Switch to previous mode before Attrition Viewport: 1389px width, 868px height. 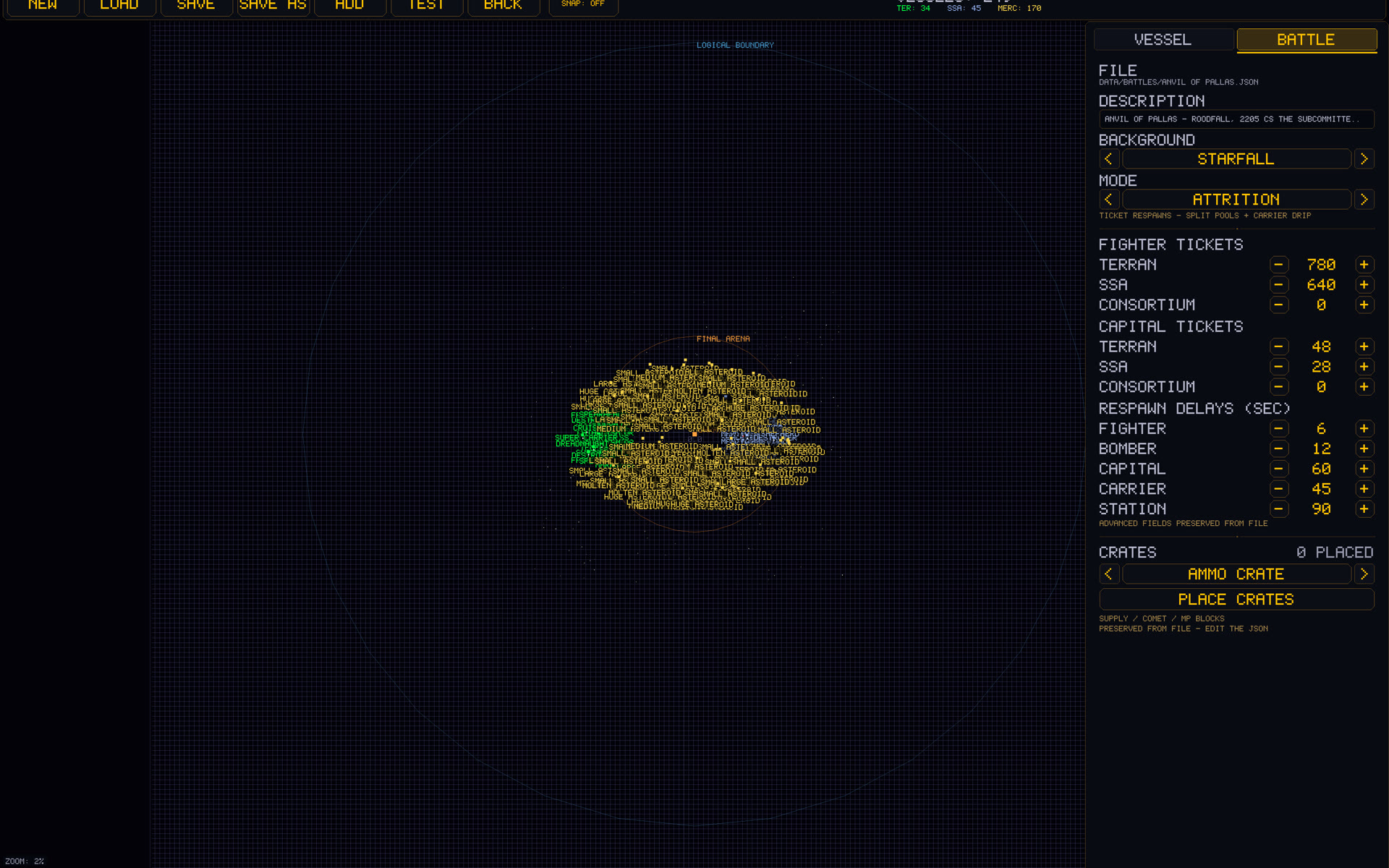[x=1109, y=200]
